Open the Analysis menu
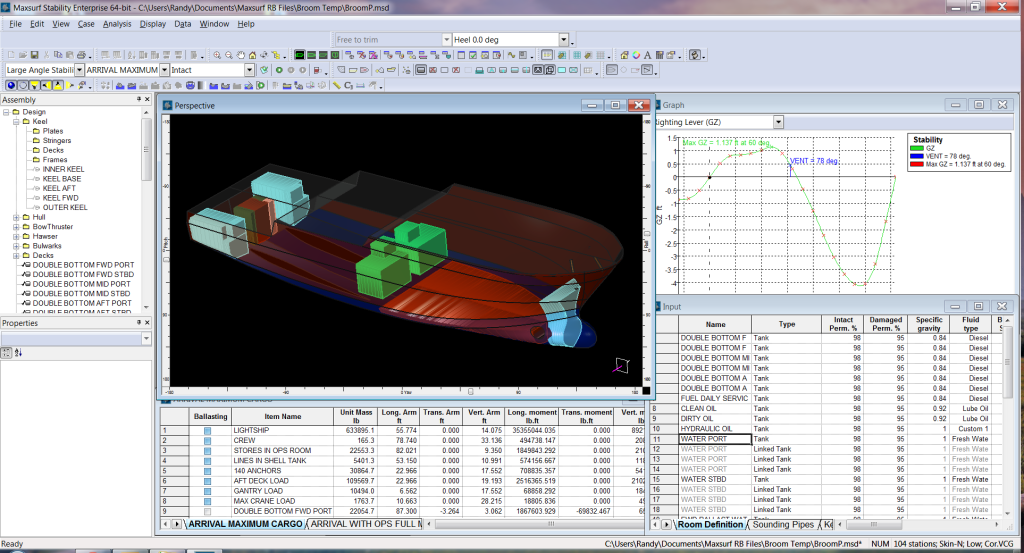This screenshot has height=553, width=1024. [x=117, y=24]
